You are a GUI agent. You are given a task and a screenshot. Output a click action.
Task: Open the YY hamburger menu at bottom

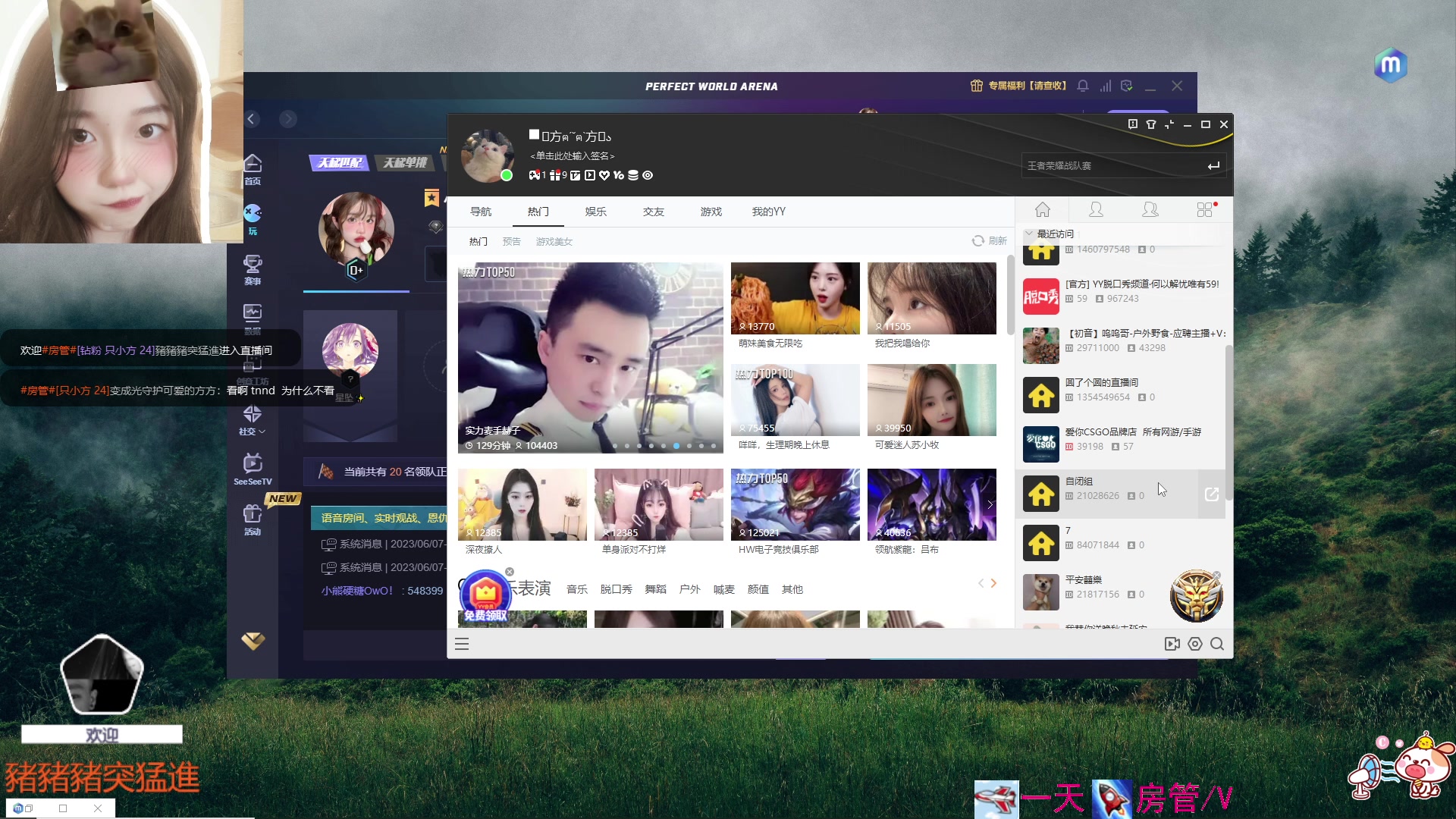point(462,645)
